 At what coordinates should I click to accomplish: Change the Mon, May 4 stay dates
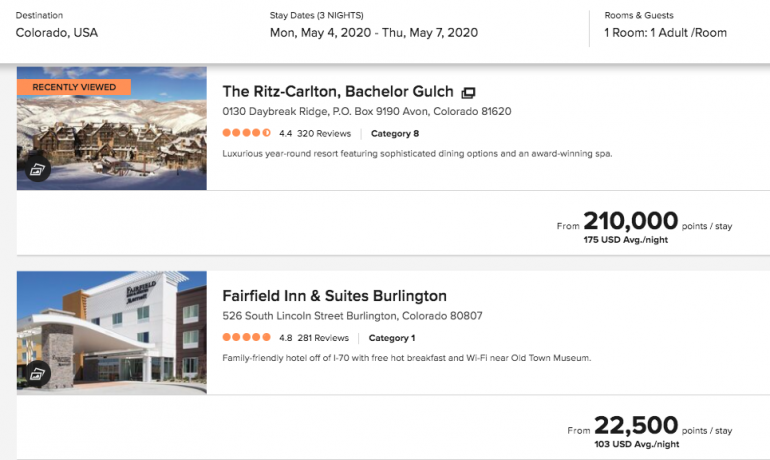(x=373, y=32)
